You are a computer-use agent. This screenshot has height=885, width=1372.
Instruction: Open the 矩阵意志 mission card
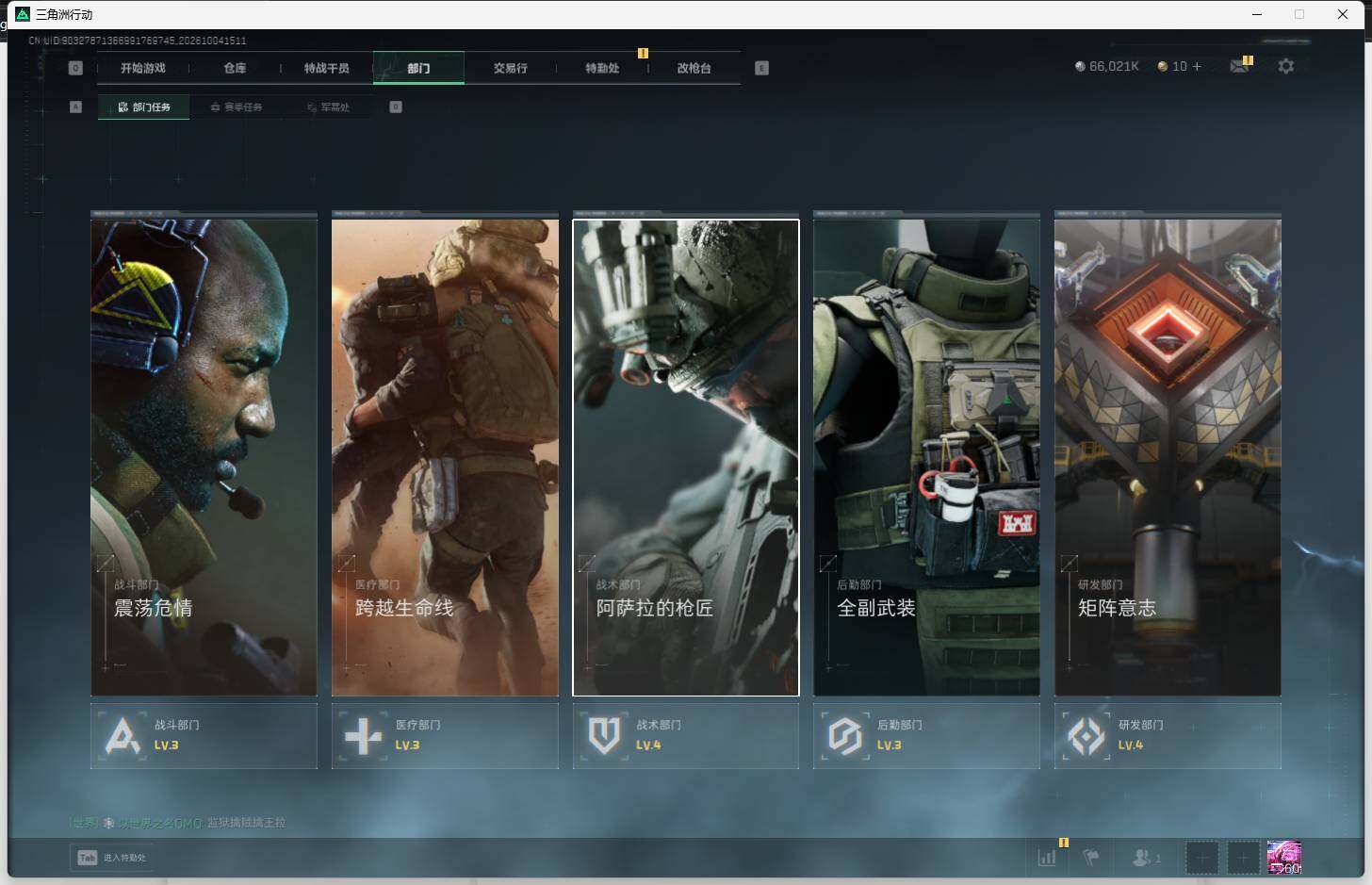(x=1168, y=457)
